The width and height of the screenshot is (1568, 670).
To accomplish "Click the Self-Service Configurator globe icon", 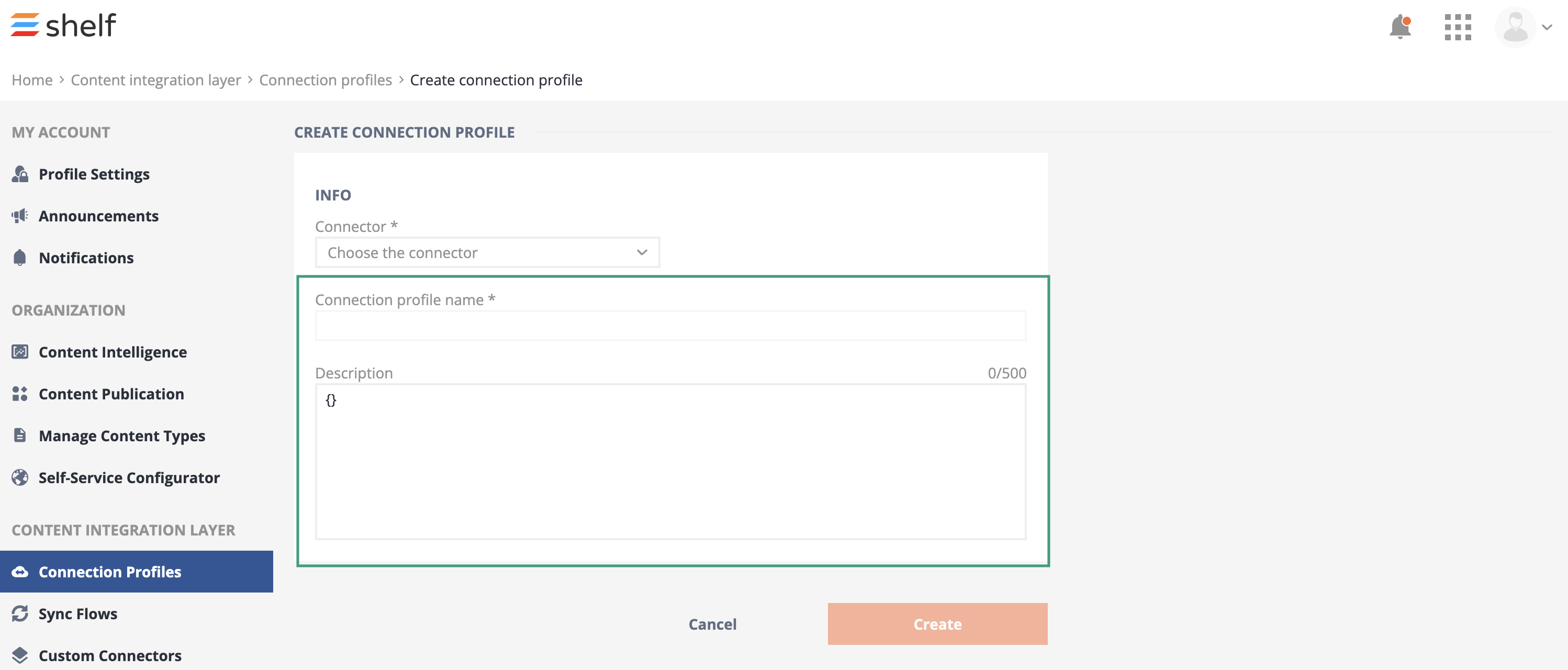I will click(x=20, y=478).
